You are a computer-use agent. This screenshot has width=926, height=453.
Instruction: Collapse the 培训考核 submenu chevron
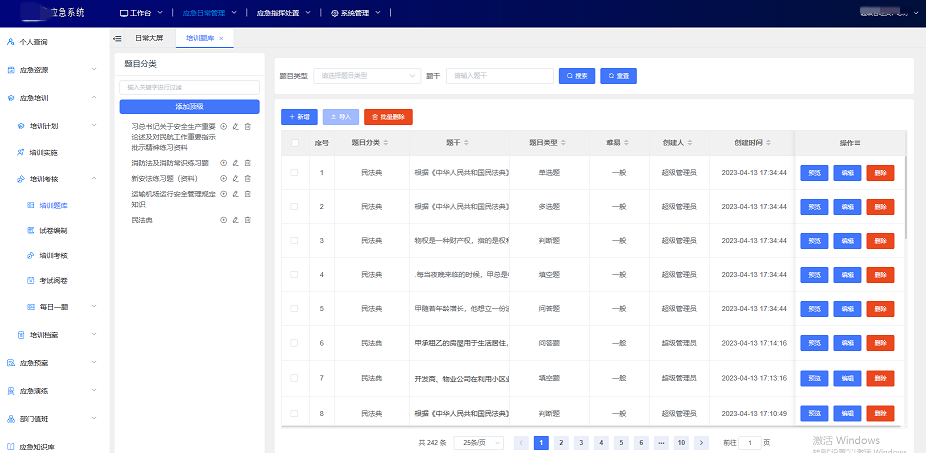pyautogui.click(x=94, y=178)
